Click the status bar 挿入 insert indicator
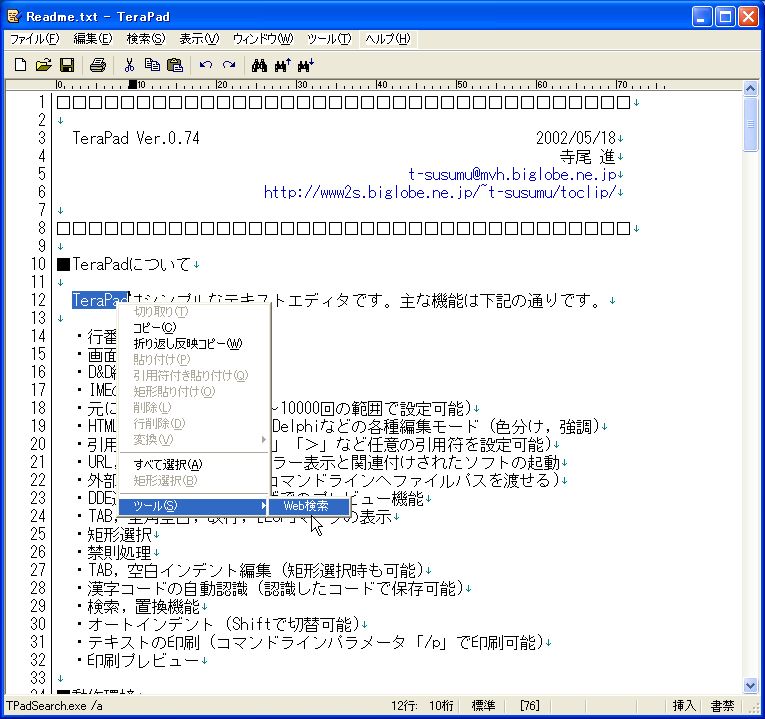The width and height of the screenshot is (765, 719). click(x=684, y=705)
